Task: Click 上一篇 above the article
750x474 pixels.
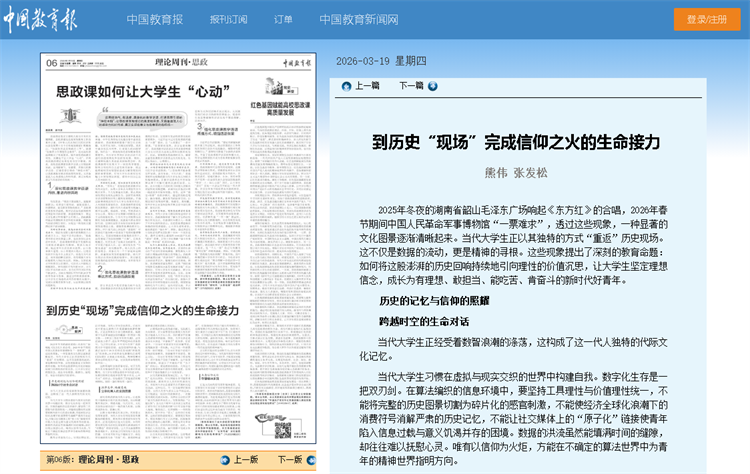Action: click(x=366, y=86)
